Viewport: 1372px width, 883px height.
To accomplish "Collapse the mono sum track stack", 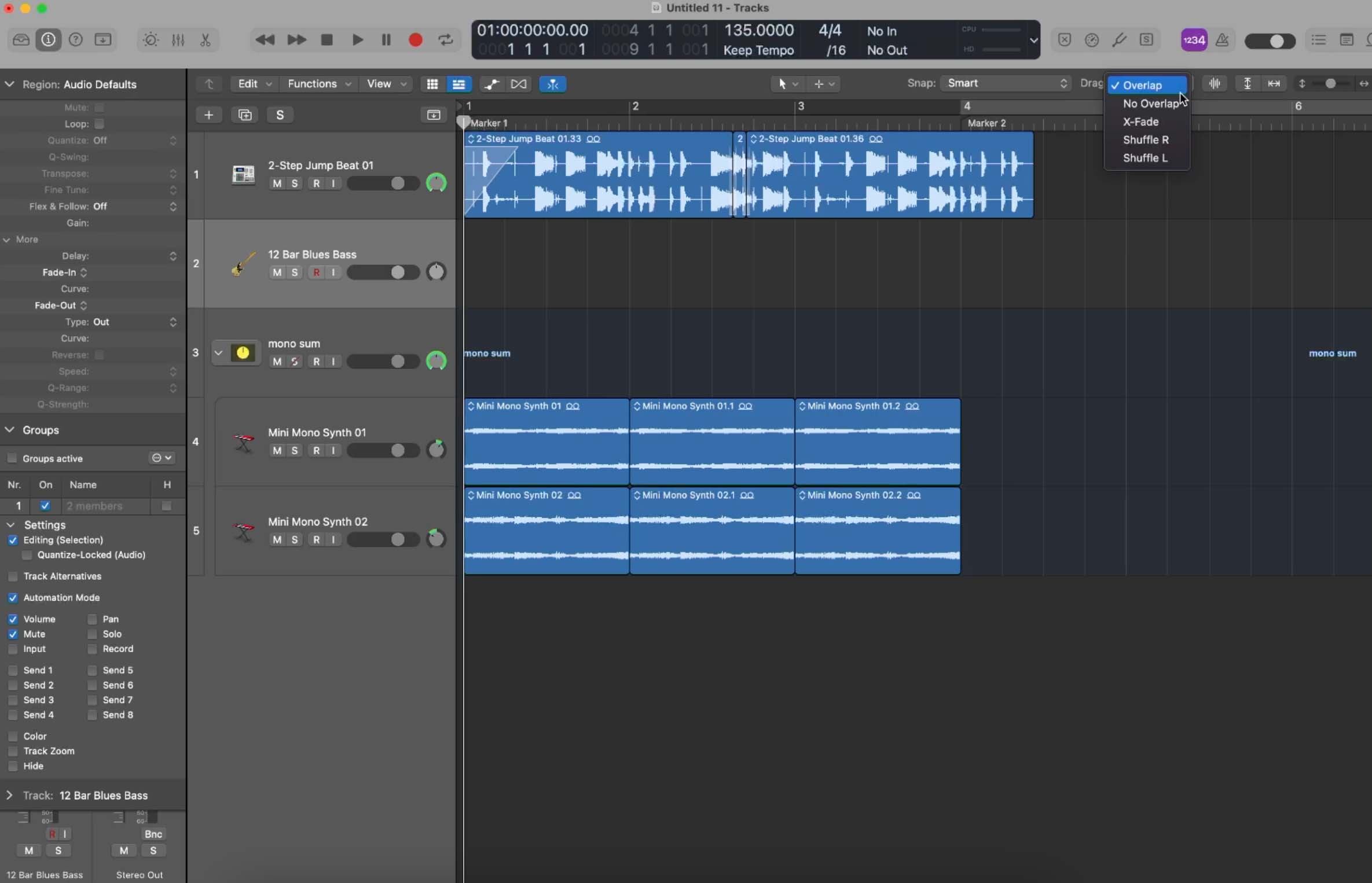I will tap(218, 352).
